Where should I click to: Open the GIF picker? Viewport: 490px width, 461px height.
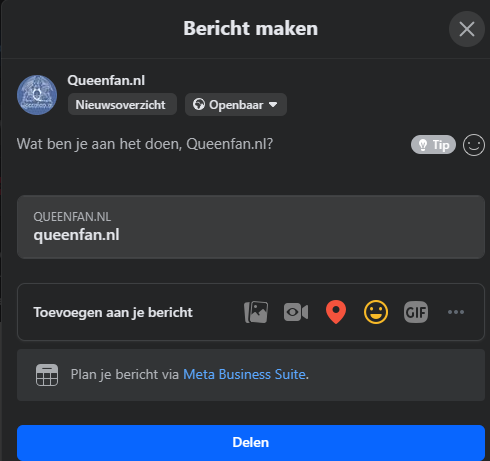pos(416,312)
